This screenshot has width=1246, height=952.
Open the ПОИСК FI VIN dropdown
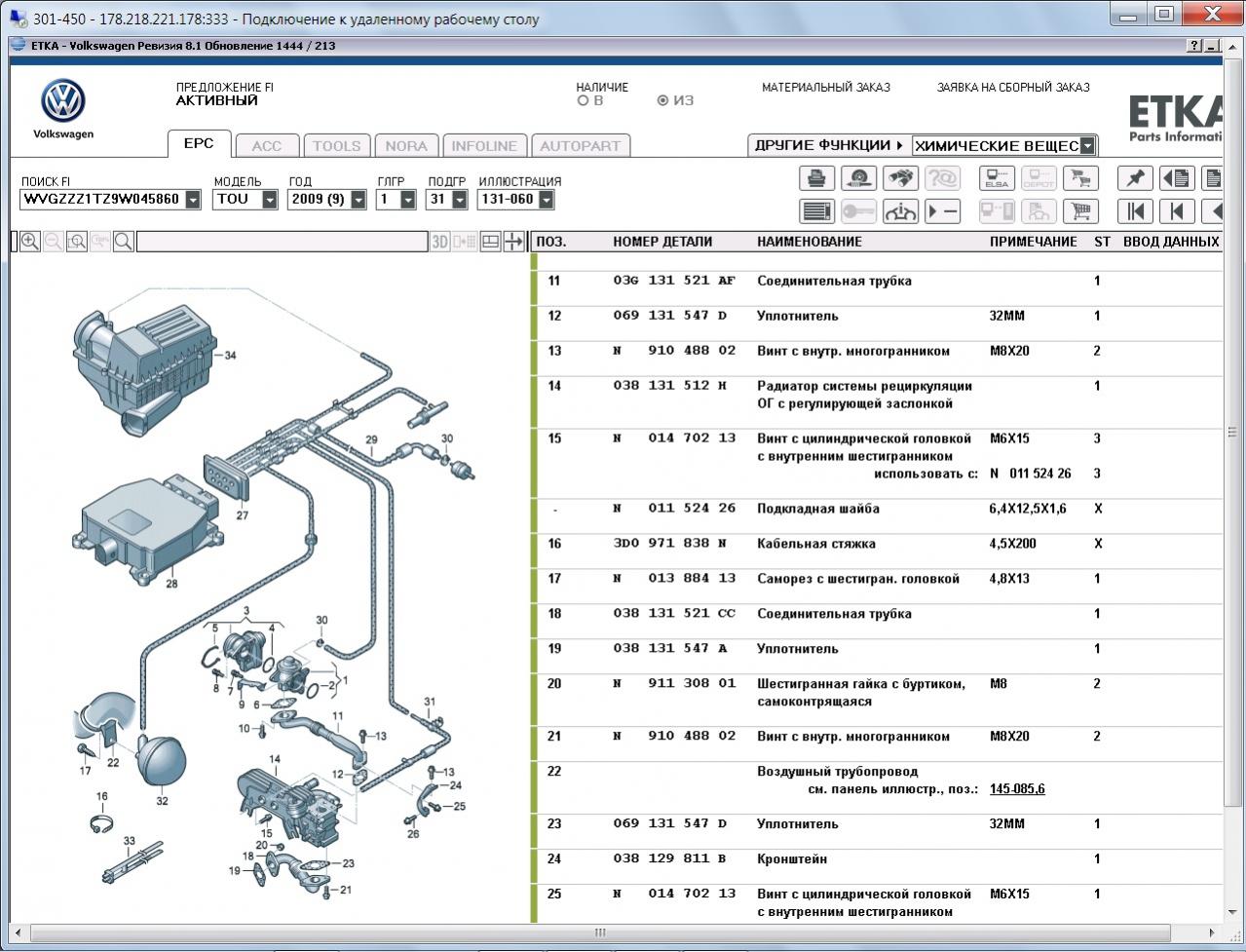tap(193, 200)
